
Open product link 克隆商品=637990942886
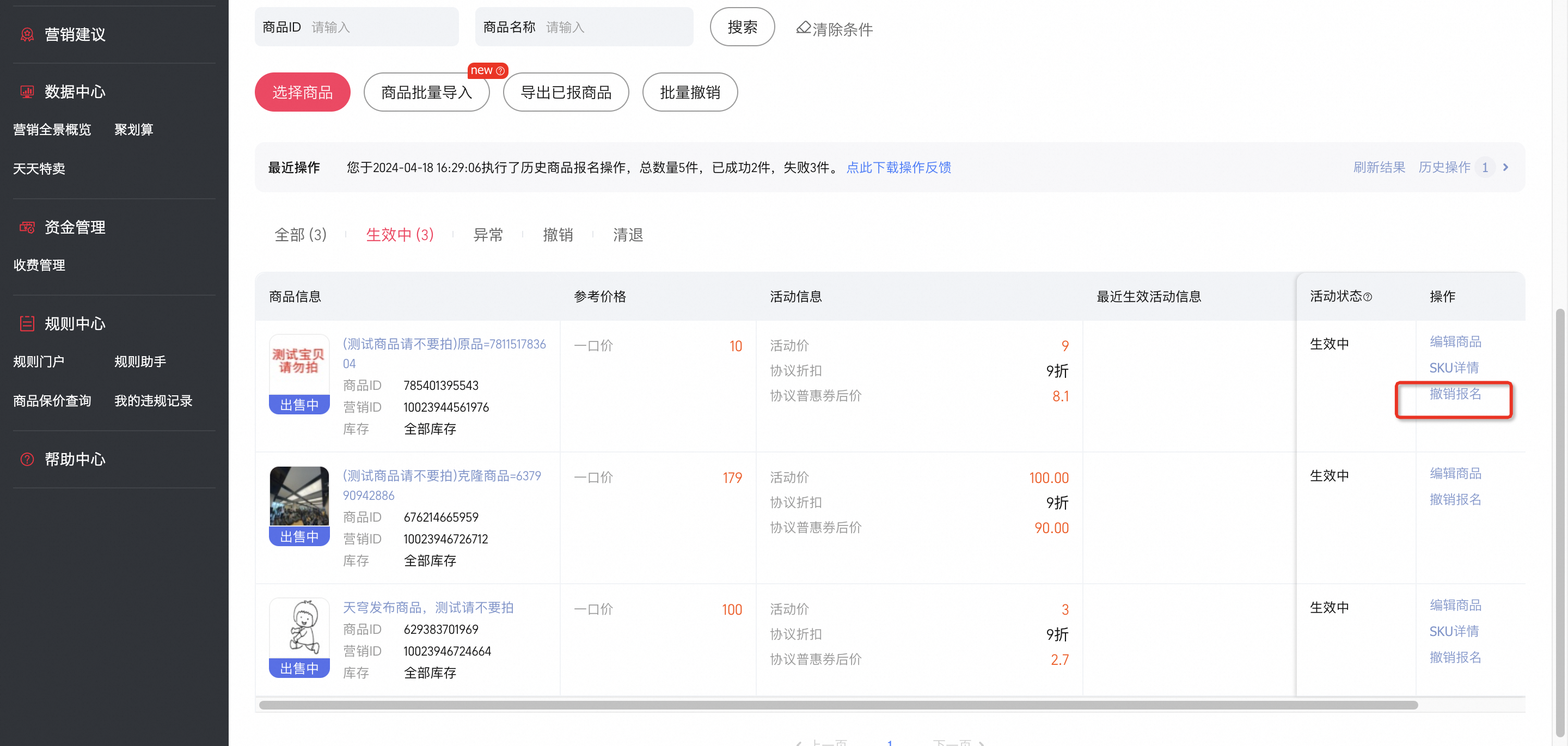(442, 485)
